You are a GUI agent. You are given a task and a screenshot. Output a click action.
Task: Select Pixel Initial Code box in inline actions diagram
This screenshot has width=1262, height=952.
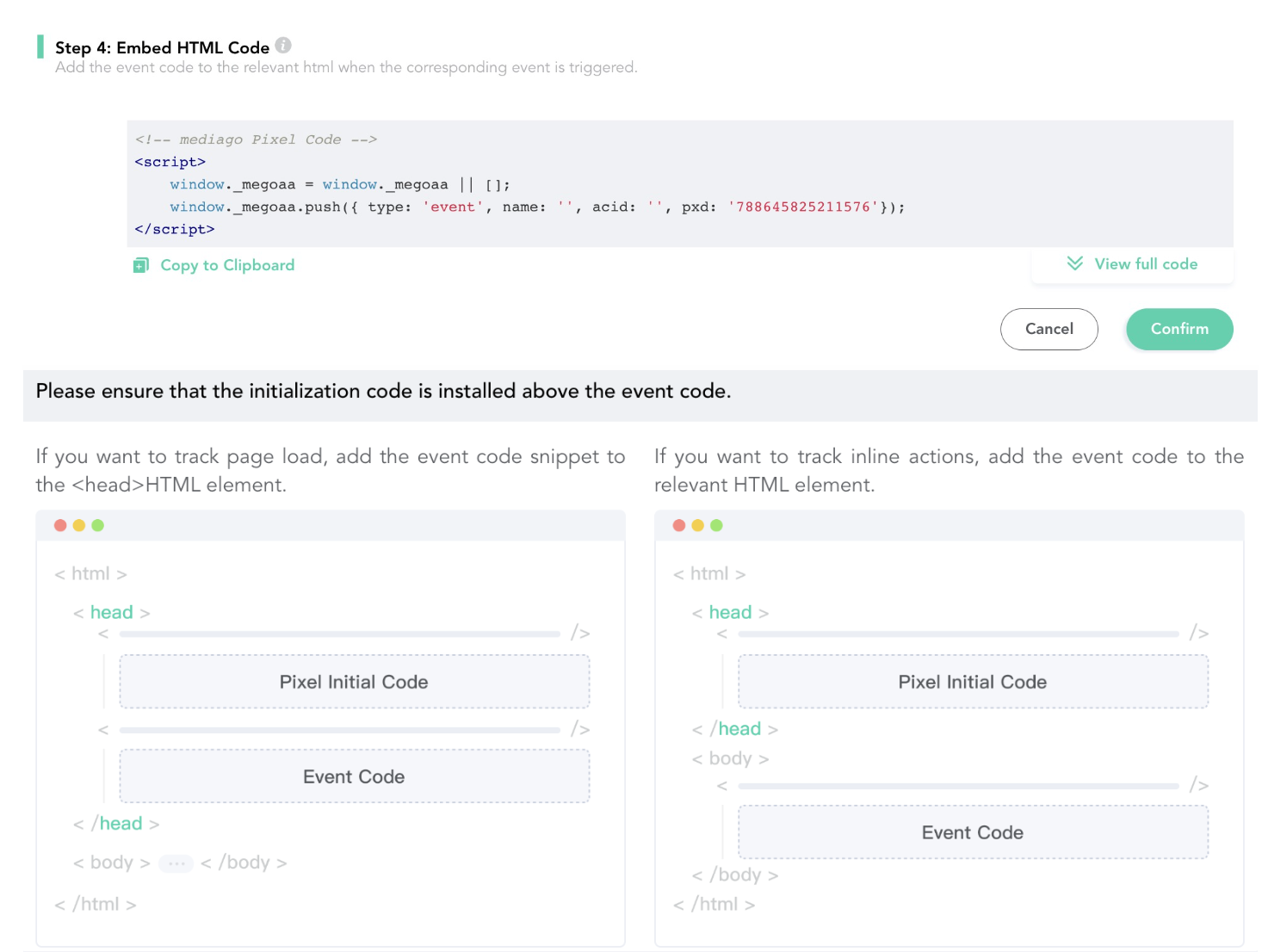(x=973, y=682)
